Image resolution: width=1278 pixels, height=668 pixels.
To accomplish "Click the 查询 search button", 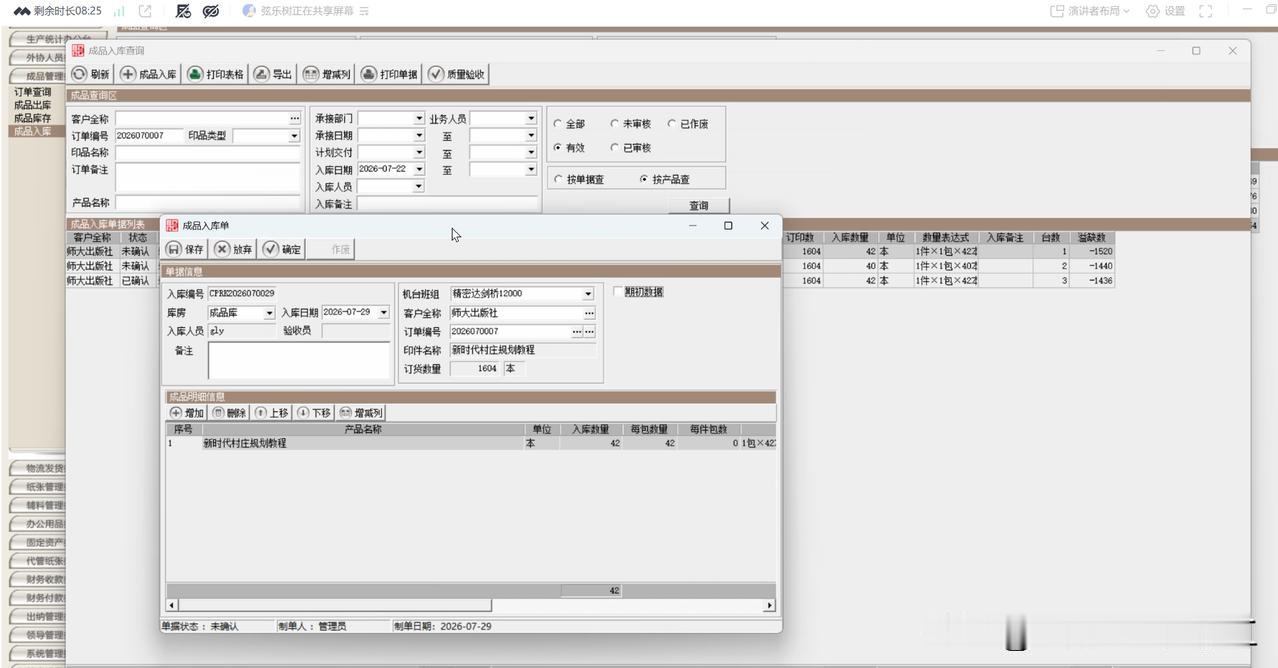I will click(x=698, y=205).
